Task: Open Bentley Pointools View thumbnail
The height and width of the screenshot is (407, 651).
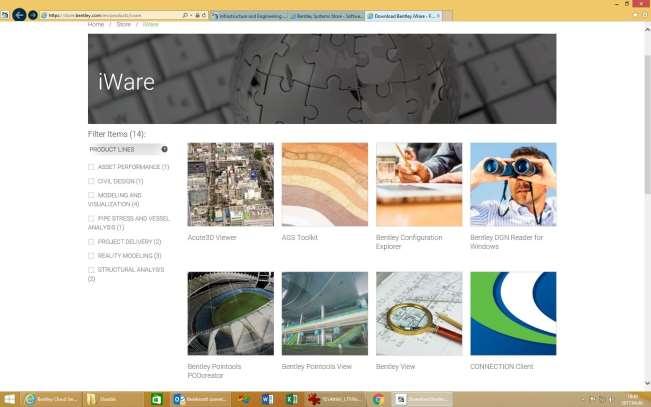Action: 325,314
